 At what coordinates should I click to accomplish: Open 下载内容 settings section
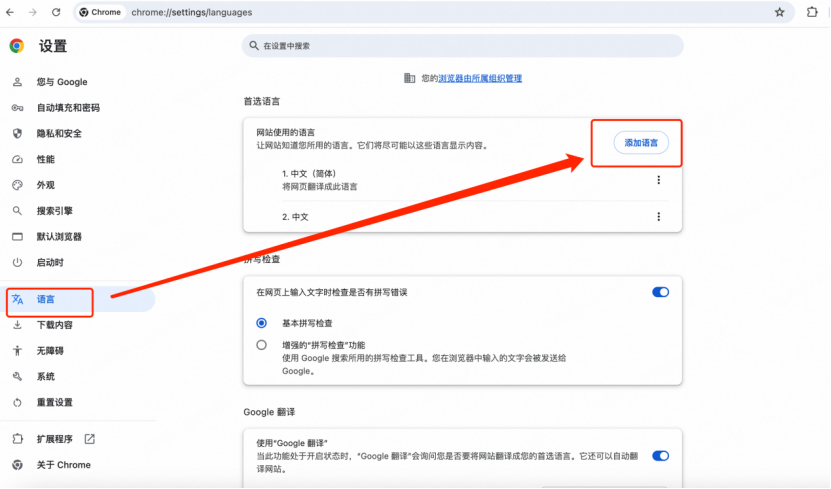55,325
